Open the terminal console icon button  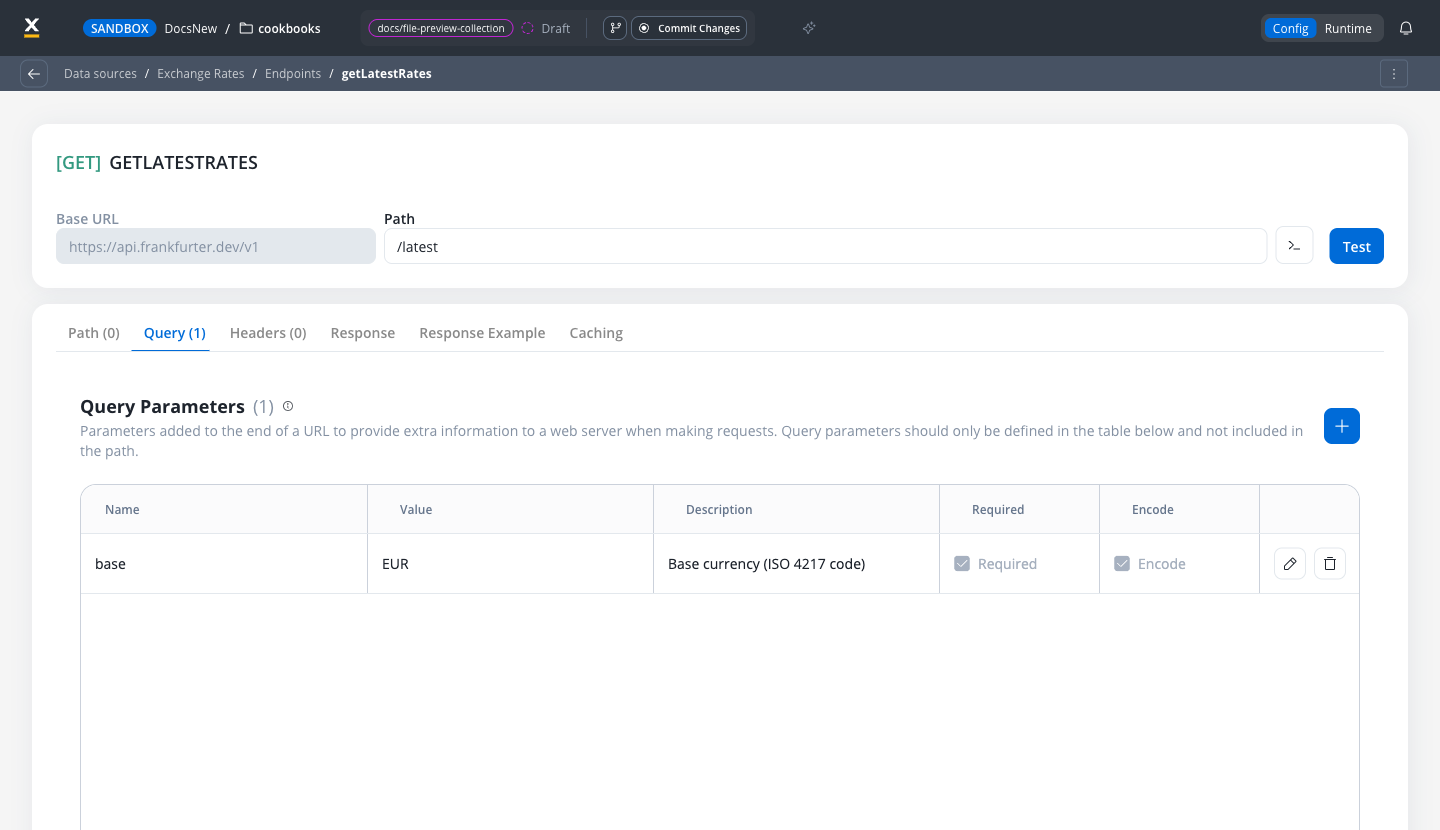tap(1294, 246)
